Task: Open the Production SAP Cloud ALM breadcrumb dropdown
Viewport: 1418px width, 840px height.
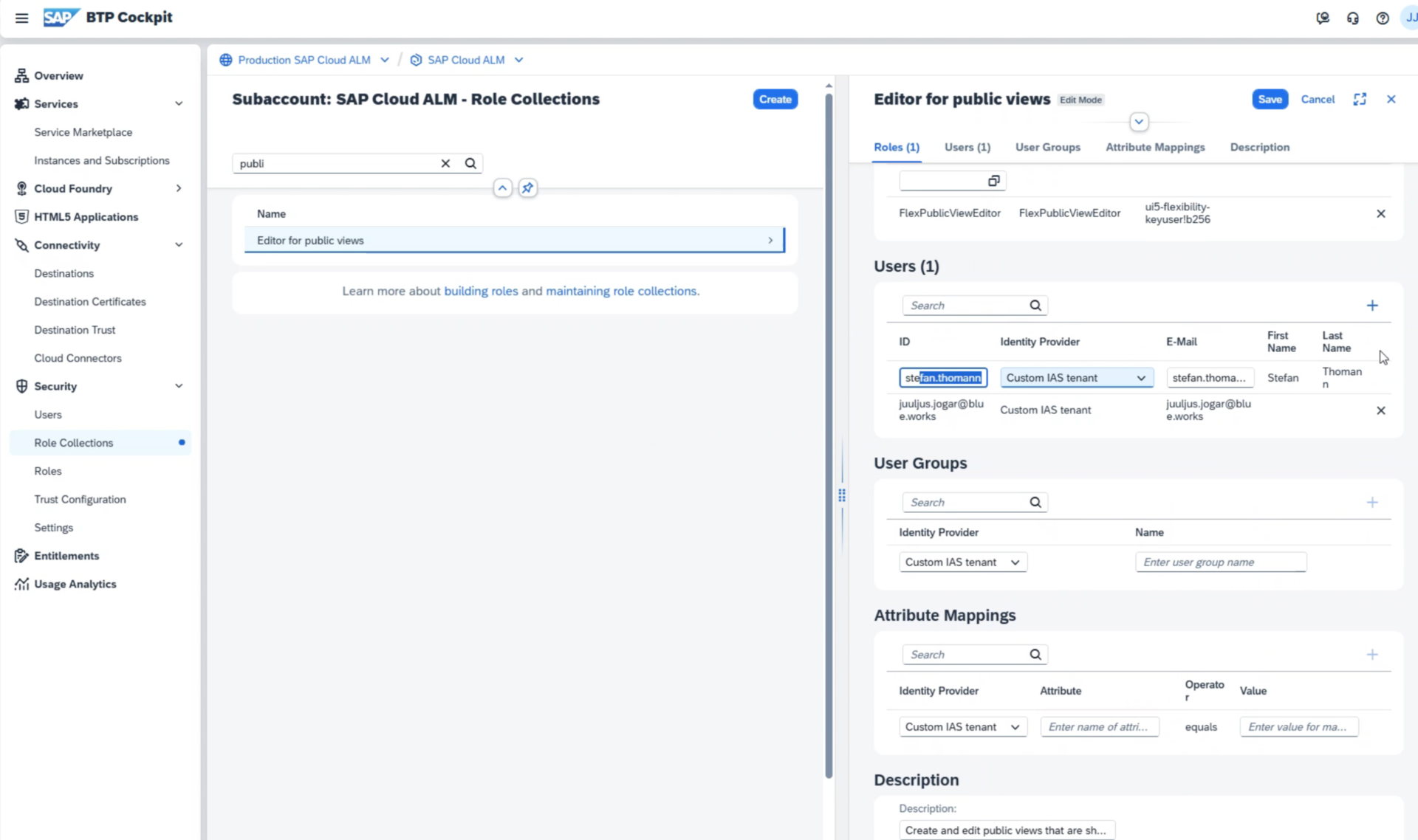Action: [x=385, y=61]
